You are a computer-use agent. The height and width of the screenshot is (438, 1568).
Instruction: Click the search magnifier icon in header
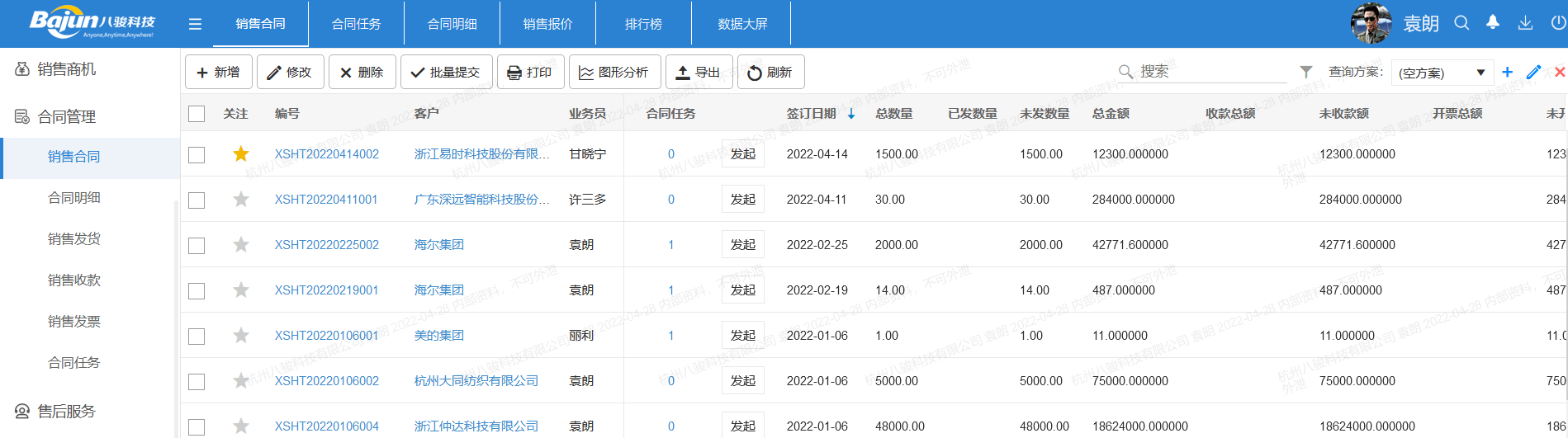tap(1461, 23)
